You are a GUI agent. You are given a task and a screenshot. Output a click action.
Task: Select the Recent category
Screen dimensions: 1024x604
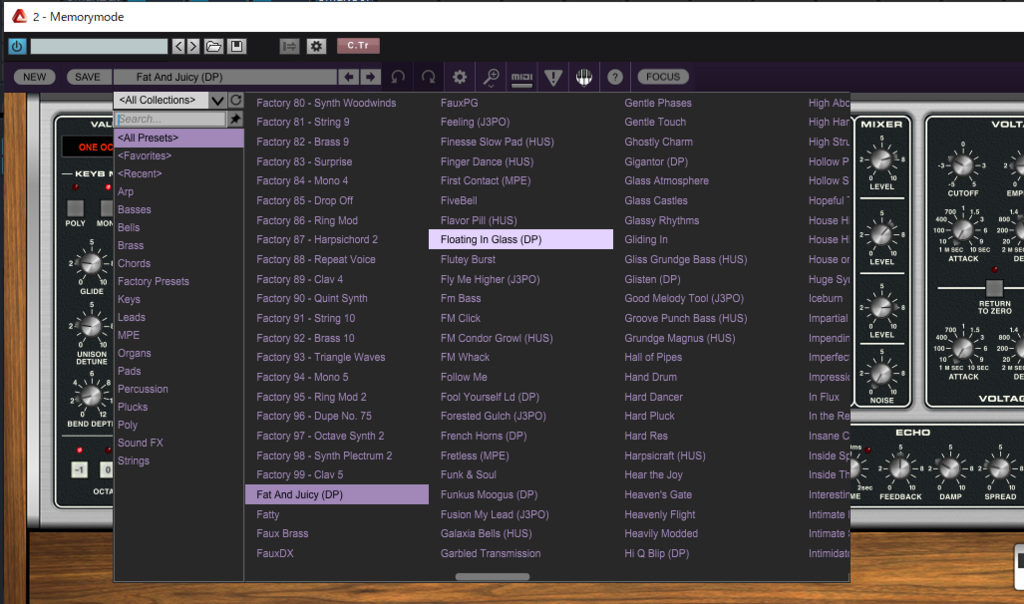click(139, 174)
